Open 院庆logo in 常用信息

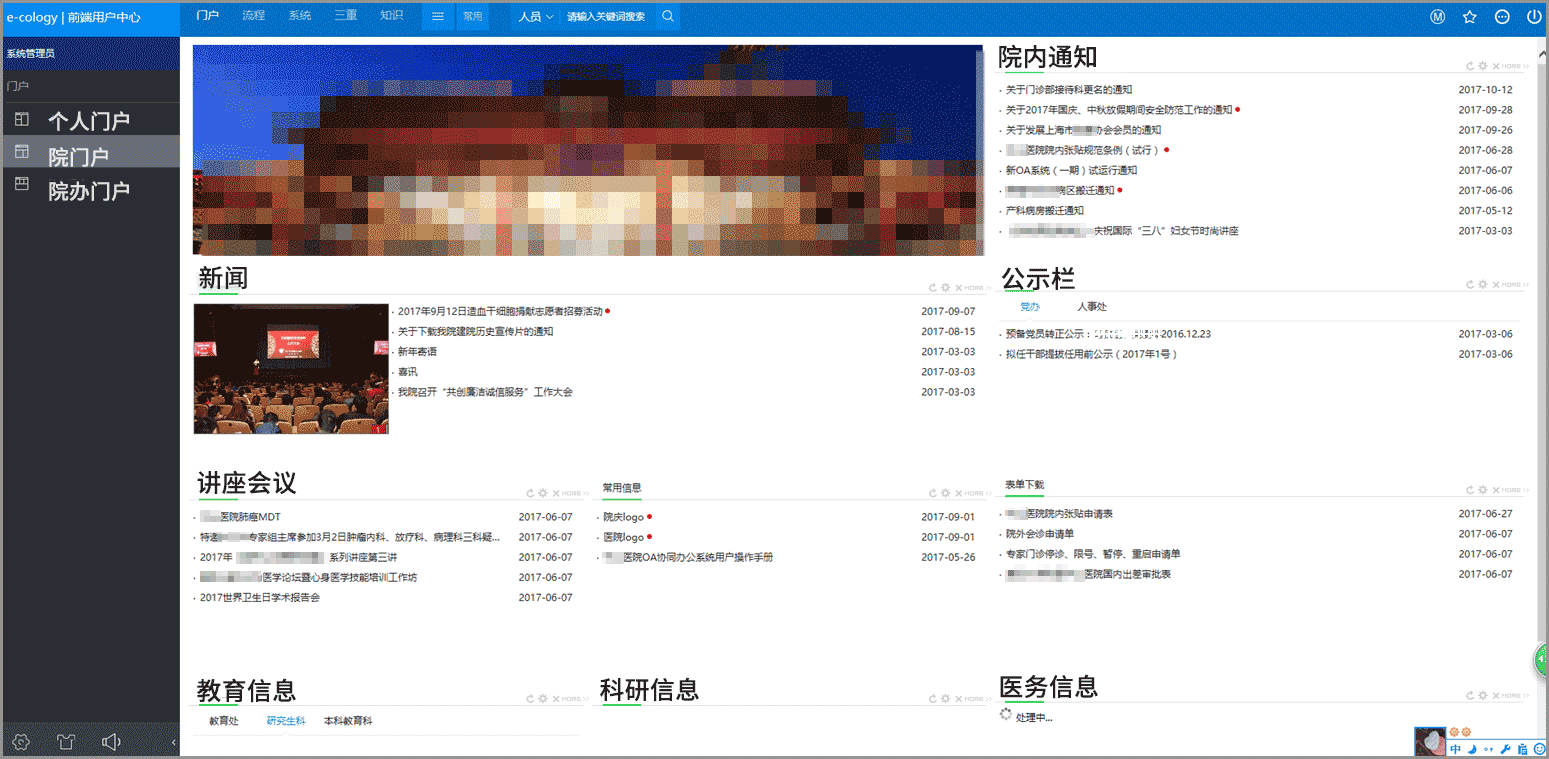click(x=623, y=517)
